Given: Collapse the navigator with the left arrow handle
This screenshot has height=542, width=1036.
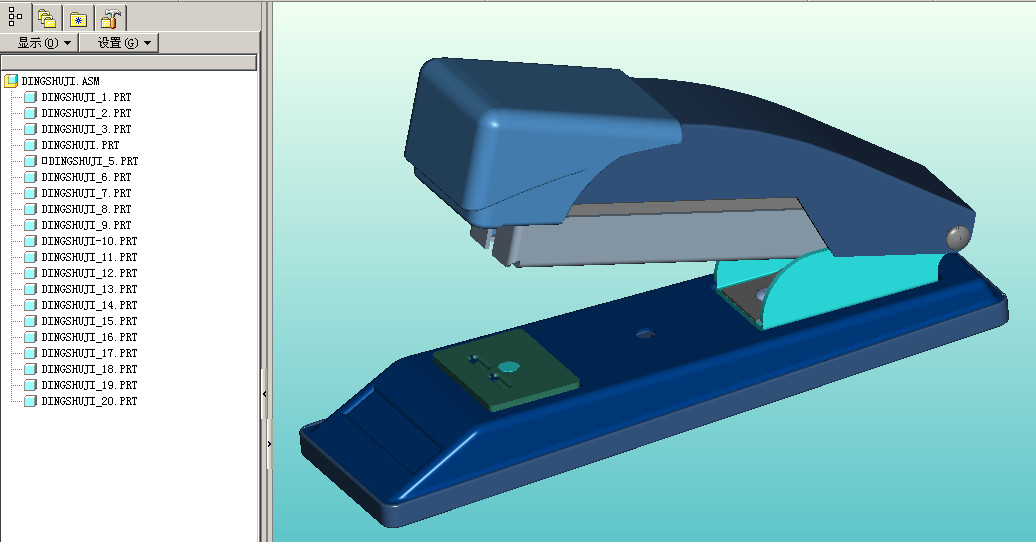Looking at the screenshot, I should [265, 394].
